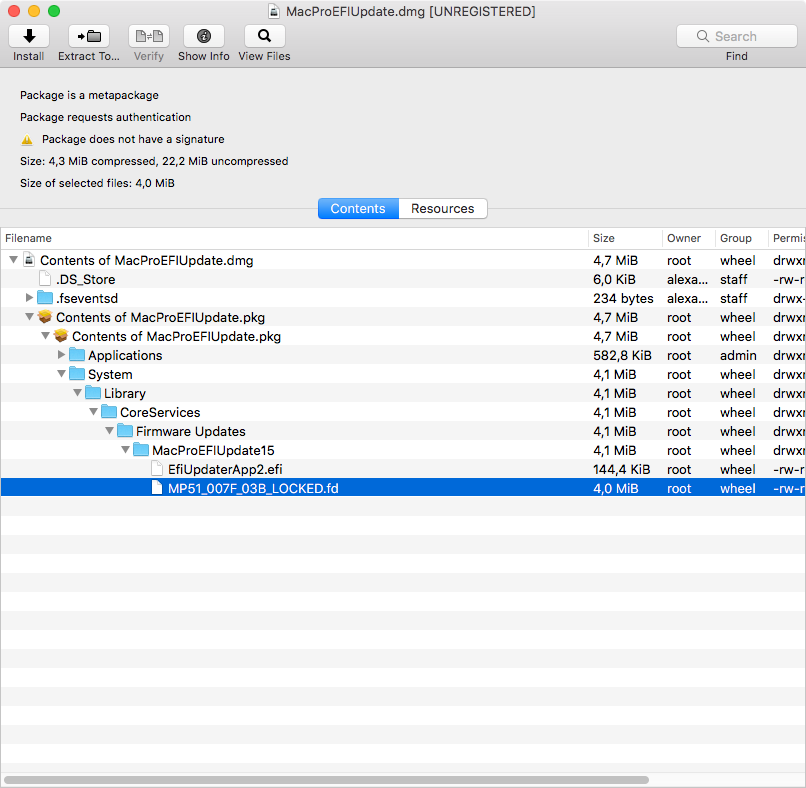Click the CoreServices folder icon

coord(109,412)
